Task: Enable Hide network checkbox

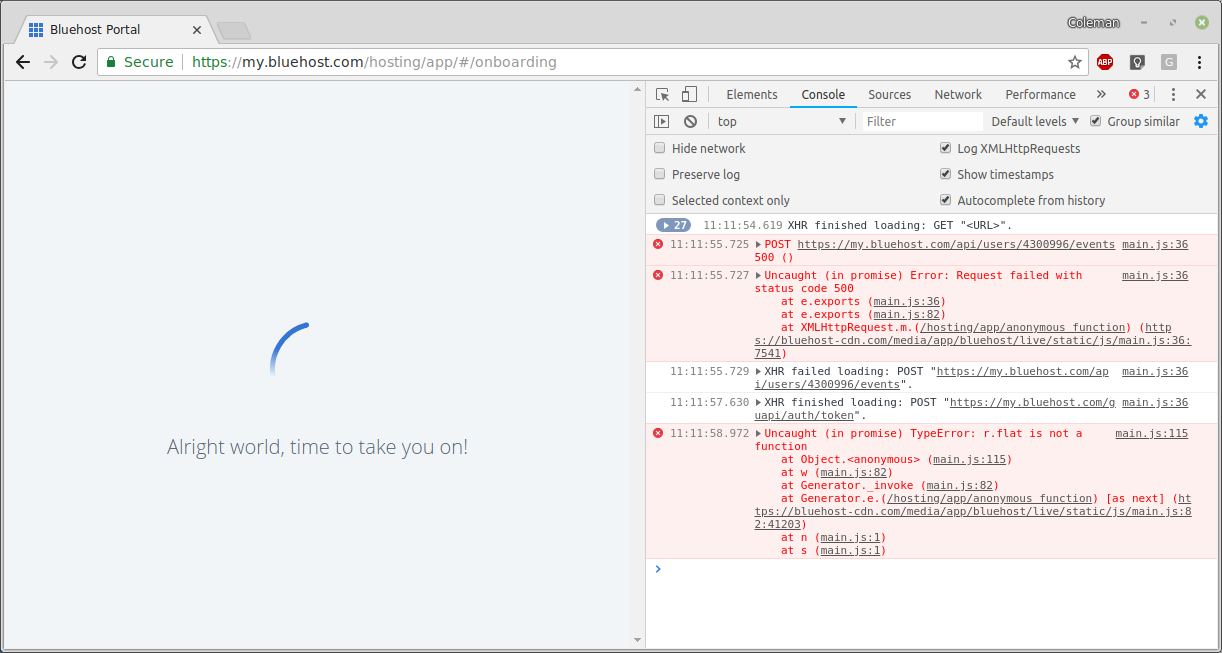Action: pyautogui.click(x=660, y=148)
